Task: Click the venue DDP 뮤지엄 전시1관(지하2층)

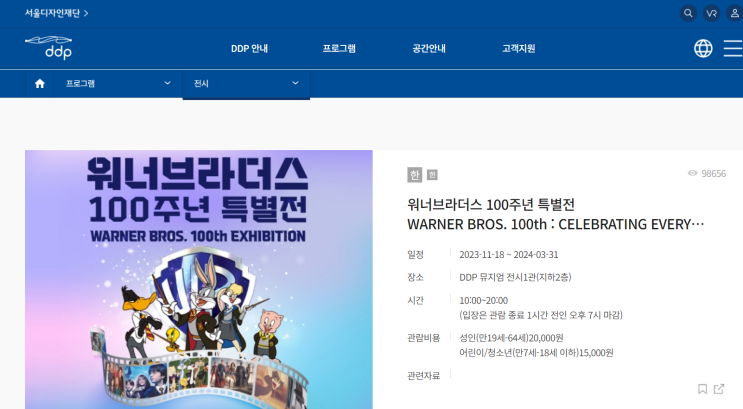Action: click(515, 277)
